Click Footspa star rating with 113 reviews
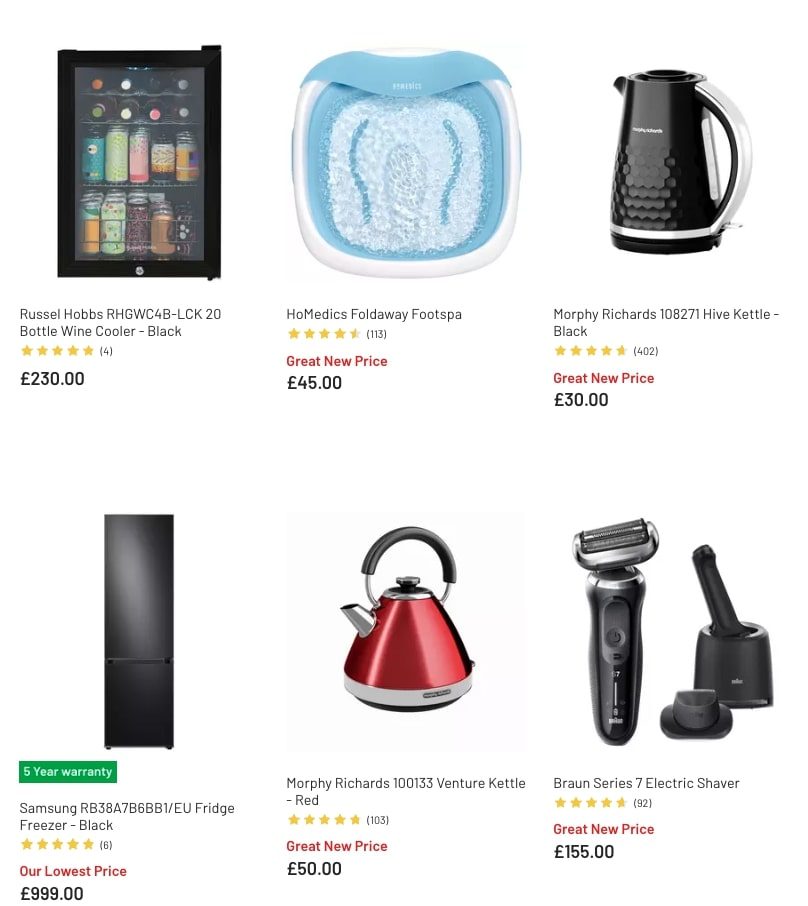 pos(336,334)
